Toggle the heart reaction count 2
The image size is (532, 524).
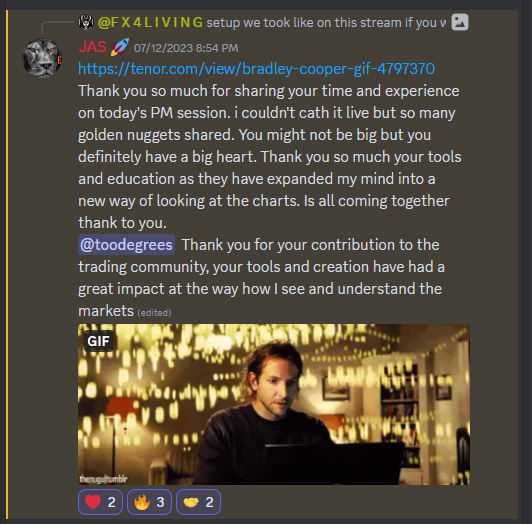point(100,502)
